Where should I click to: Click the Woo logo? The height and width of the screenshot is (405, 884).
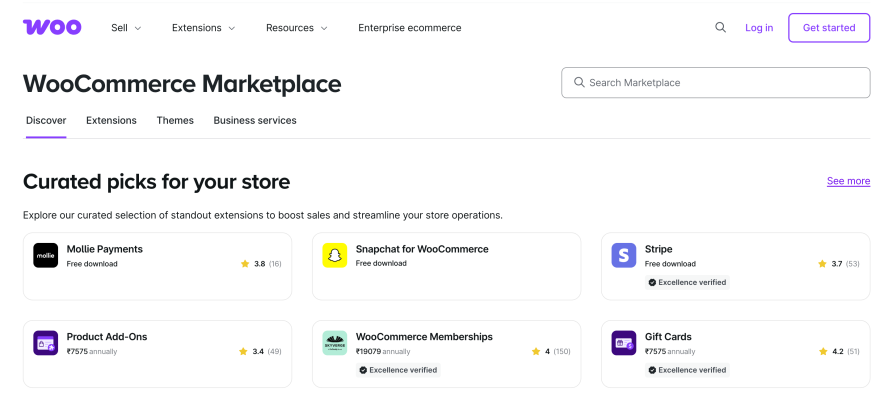52,27
